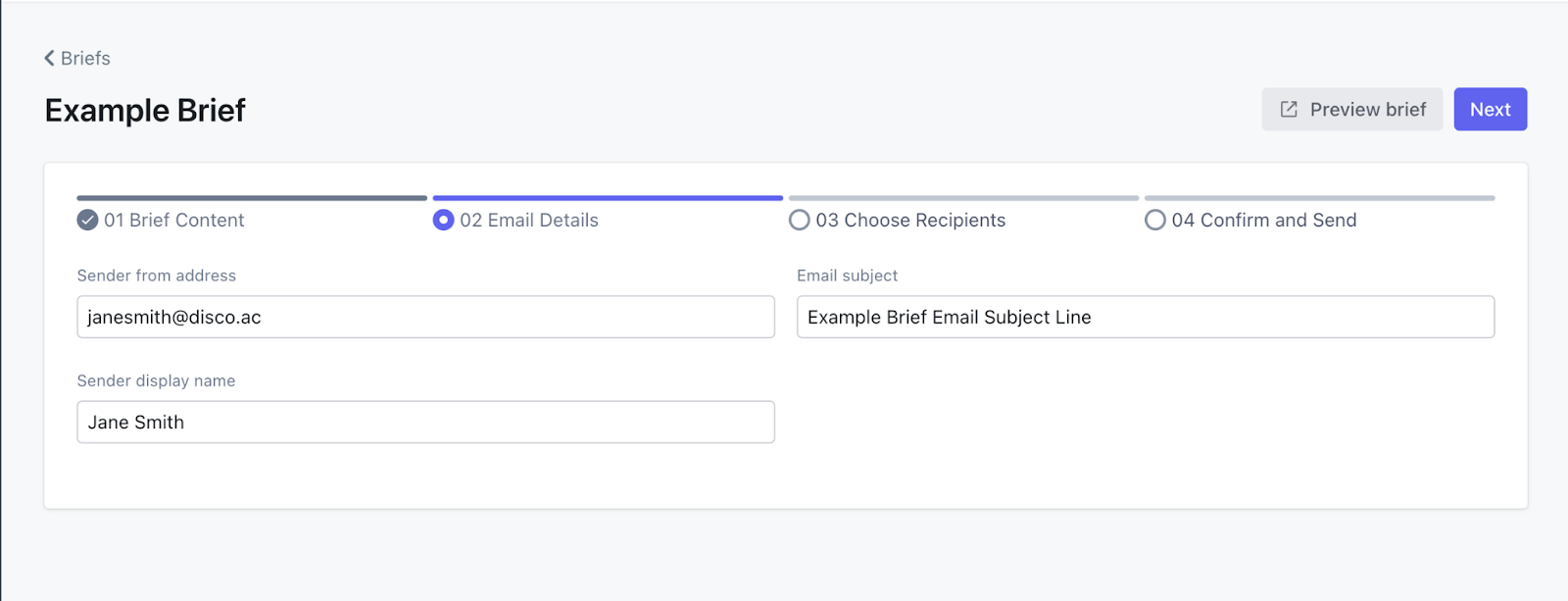The height and width of the screenshot is (601, 1568).
Task: Return to the Briefs list link
Action: [x=85, y=58]
